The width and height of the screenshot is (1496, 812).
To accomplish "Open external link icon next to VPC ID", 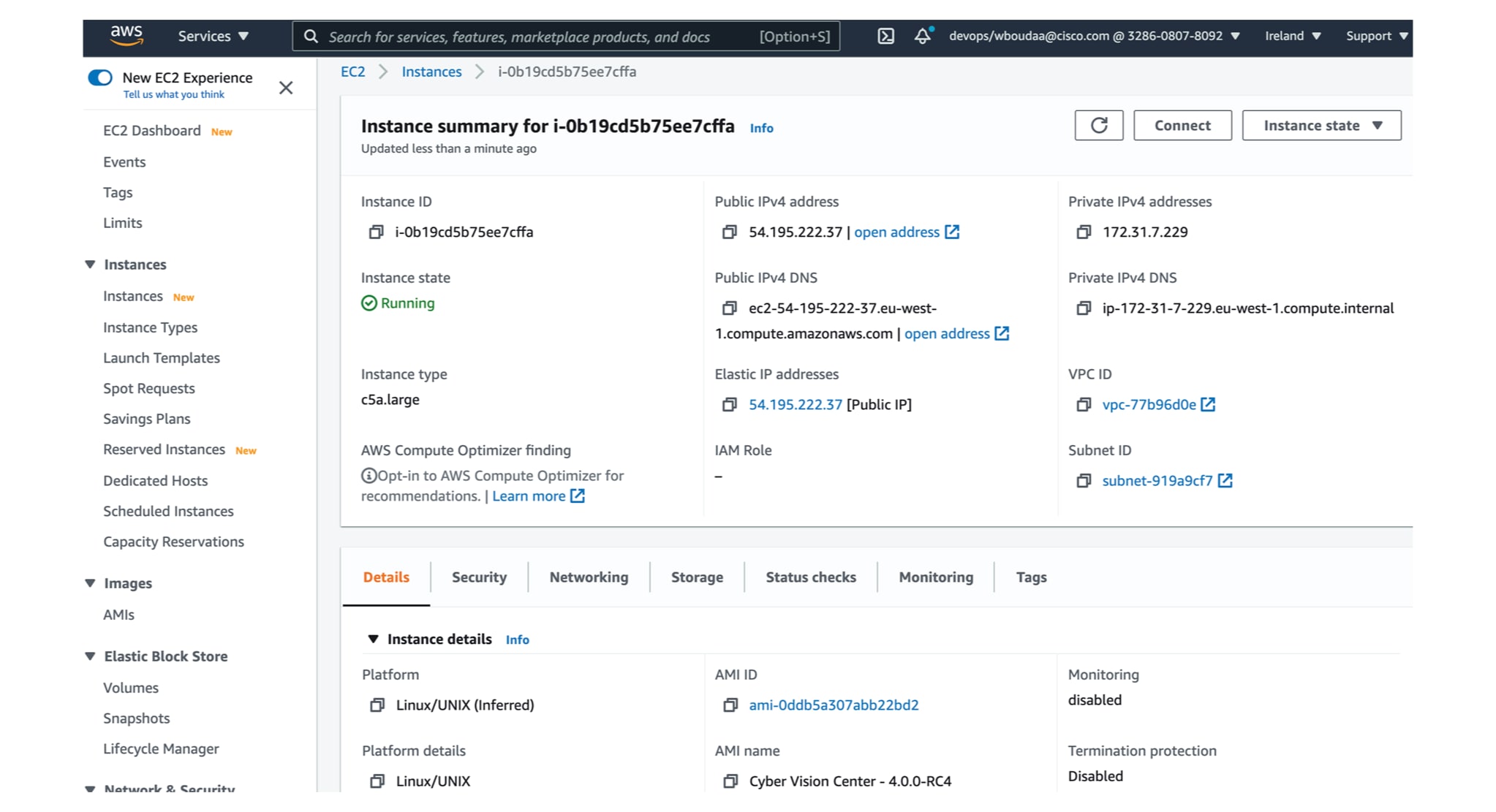I will coord(1208,404).
